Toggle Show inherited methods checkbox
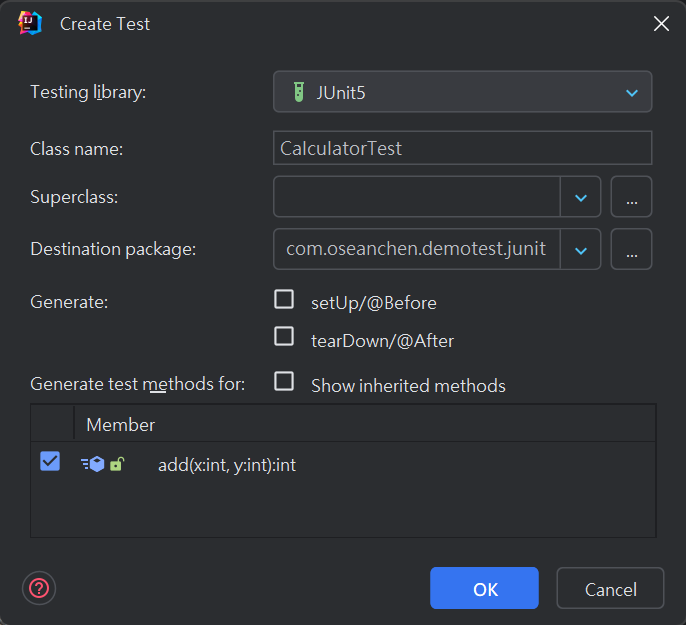This screenshot has width=686, height=625. click(x=285, y=382)
